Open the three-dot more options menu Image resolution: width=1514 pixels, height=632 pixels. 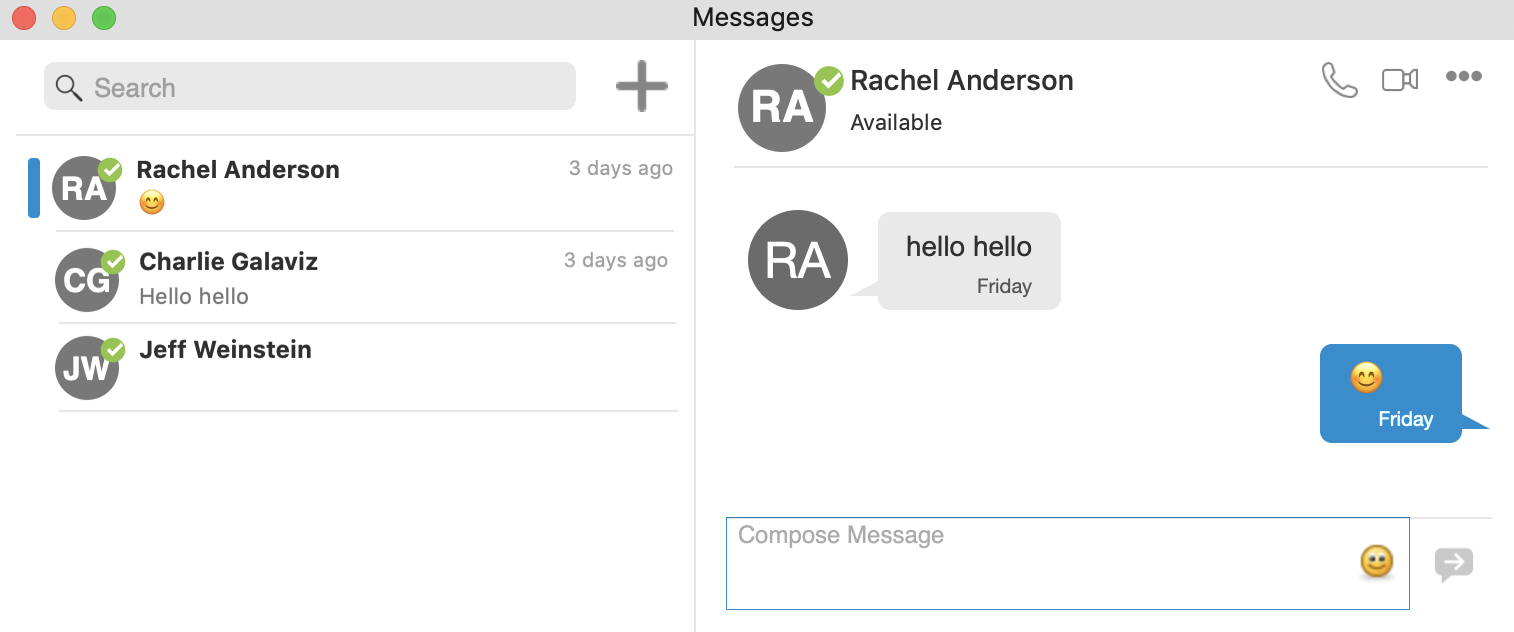click(1463, 77)
